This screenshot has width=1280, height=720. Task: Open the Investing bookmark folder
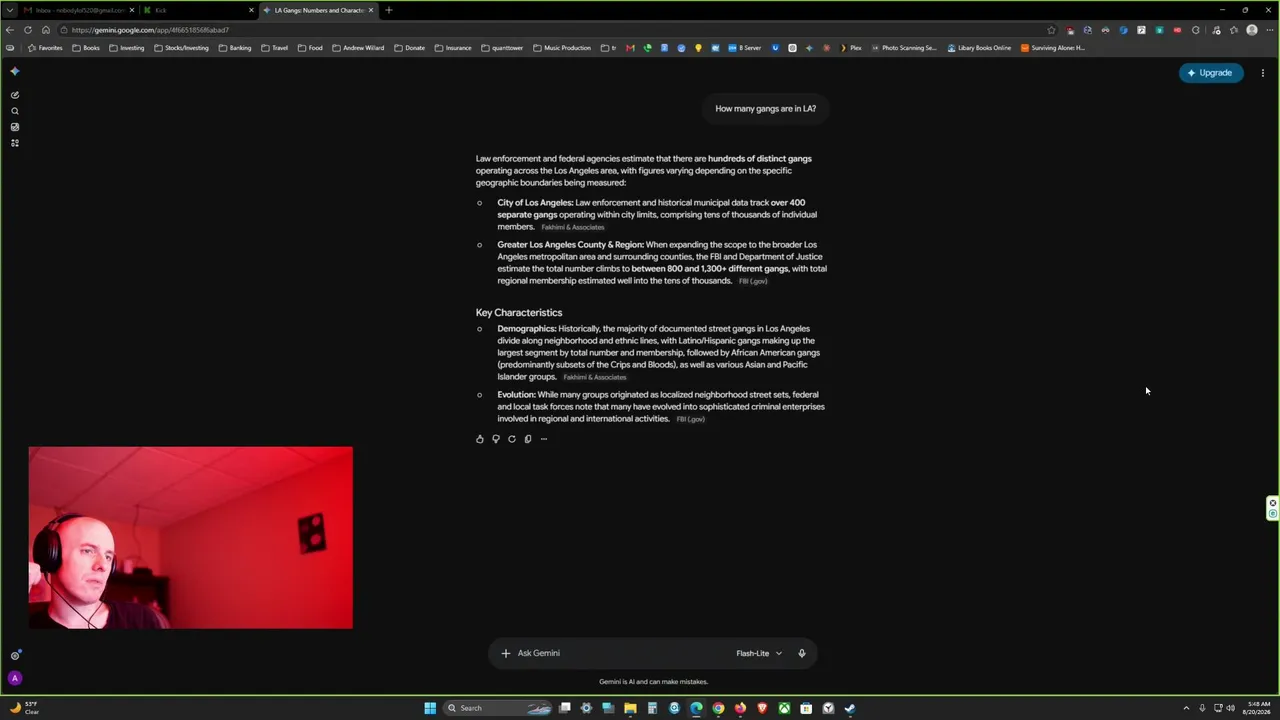pyautogui.click(x=127, y=48)
